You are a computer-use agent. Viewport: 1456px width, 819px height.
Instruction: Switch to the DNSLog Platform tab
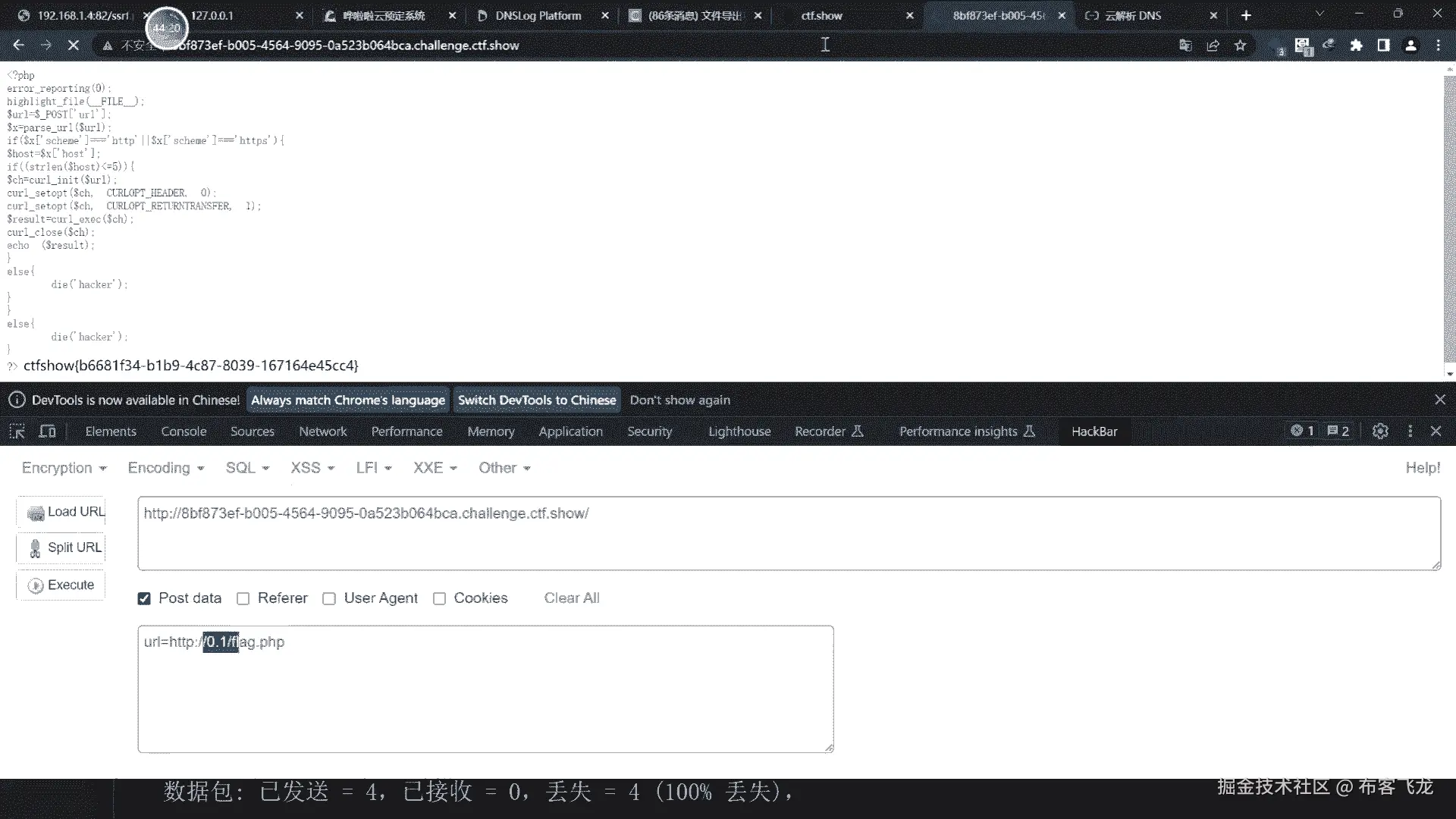coord(538,15)
